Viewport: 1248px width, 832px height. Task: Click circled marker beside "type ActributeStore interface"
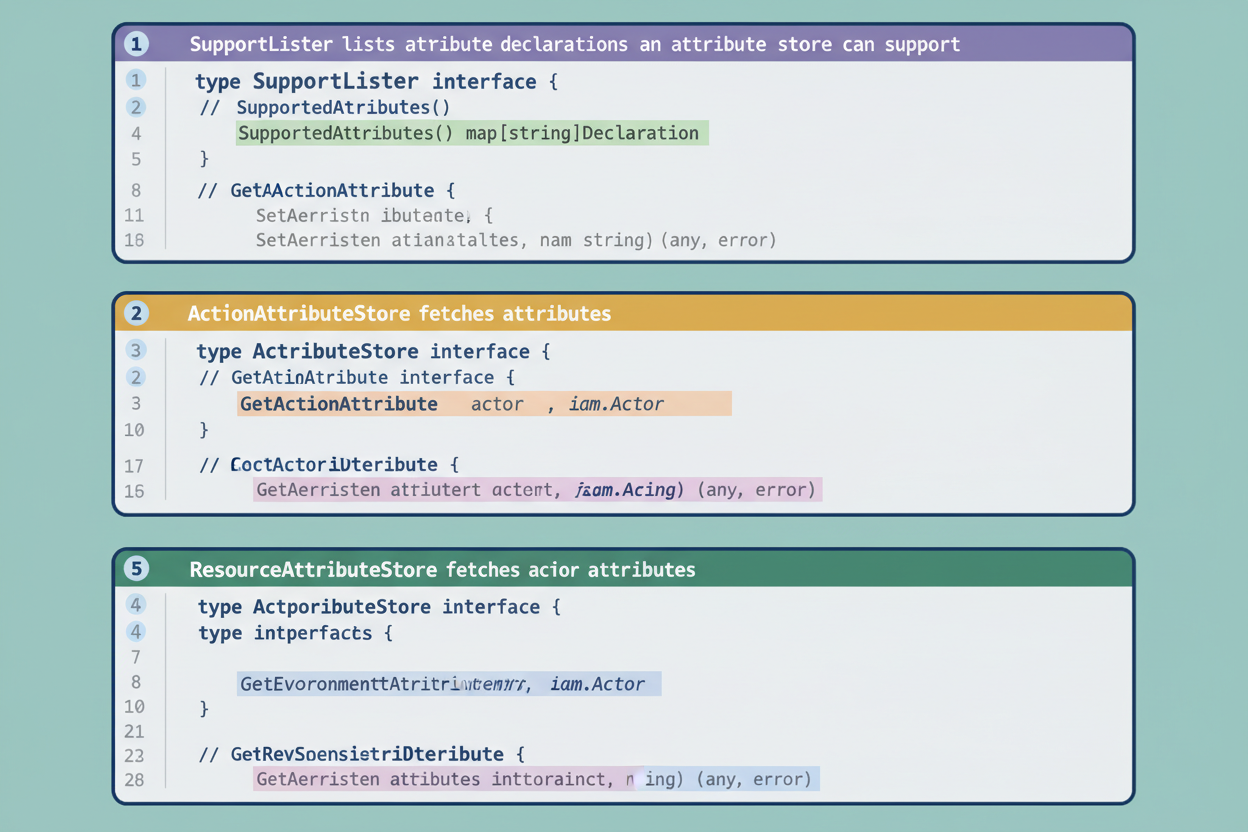[136, 351]
